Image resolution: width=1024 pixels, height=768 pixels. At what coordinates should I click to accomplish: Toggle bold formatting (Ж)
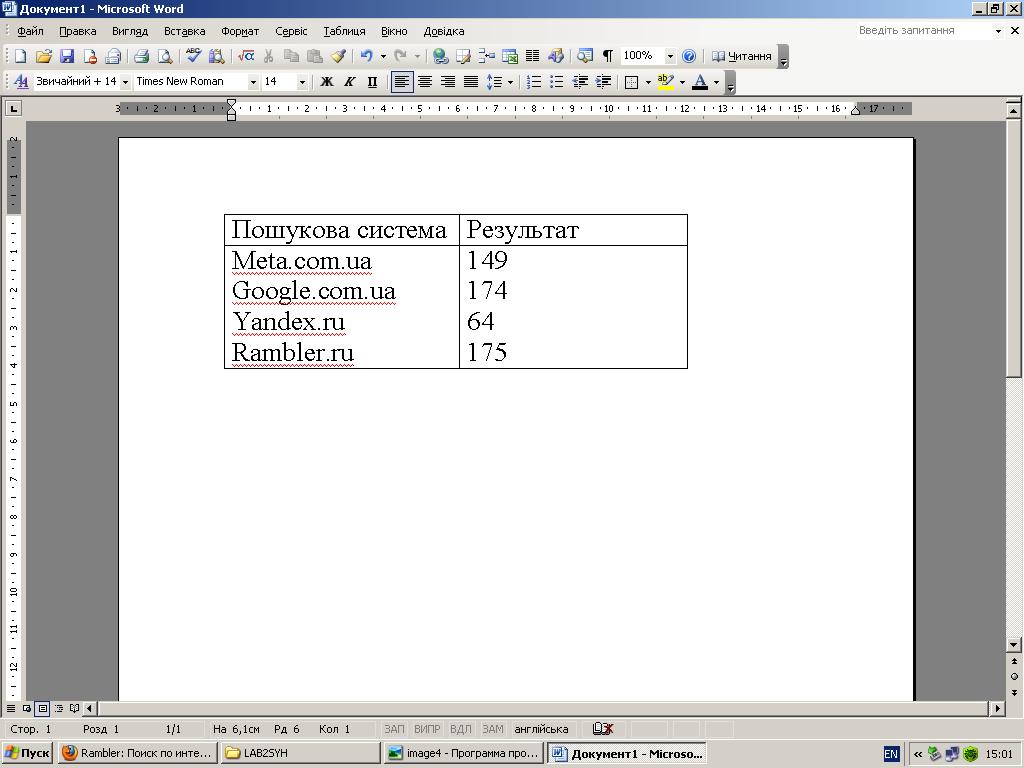coord(327,82)
